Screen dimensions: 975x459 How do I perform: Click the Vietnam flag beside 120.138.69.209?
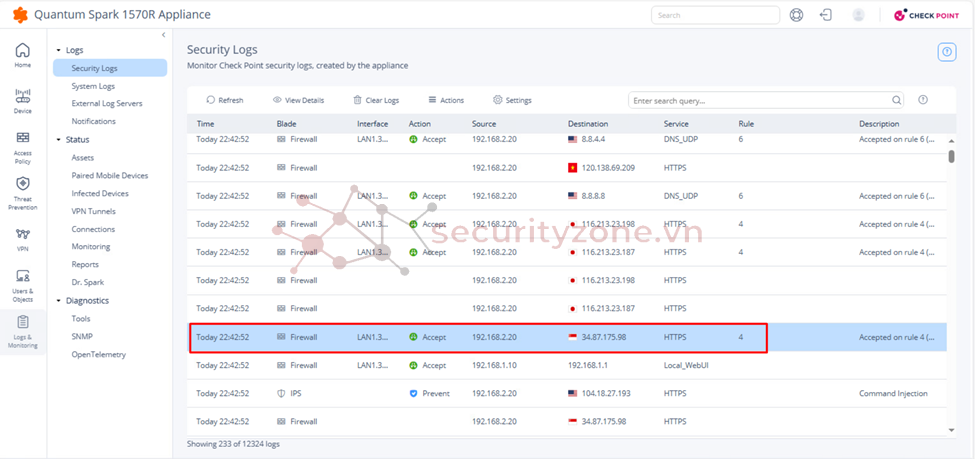(x=573, y=168)
